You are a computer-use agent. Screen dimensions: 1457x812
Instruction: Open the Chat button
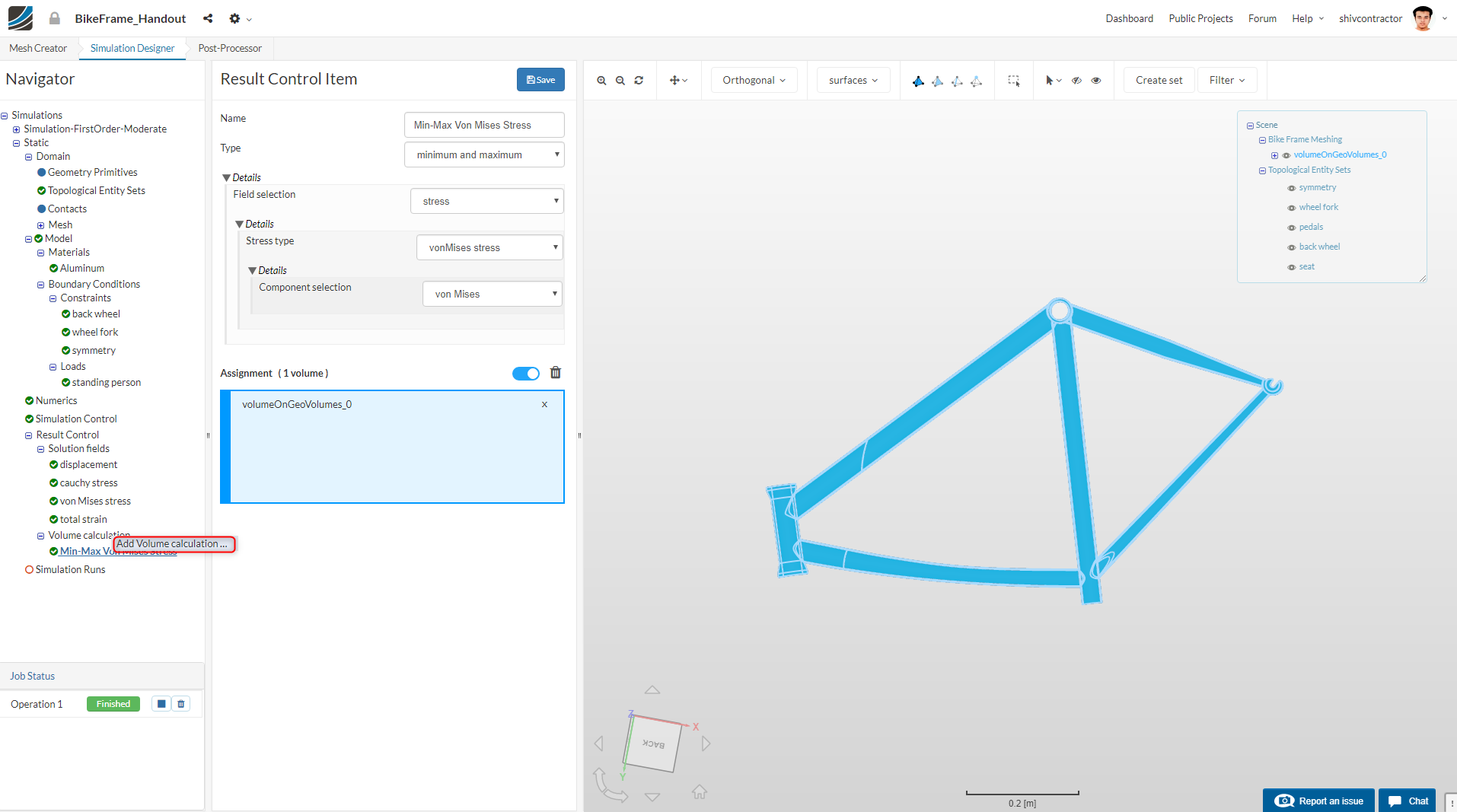1408,801
